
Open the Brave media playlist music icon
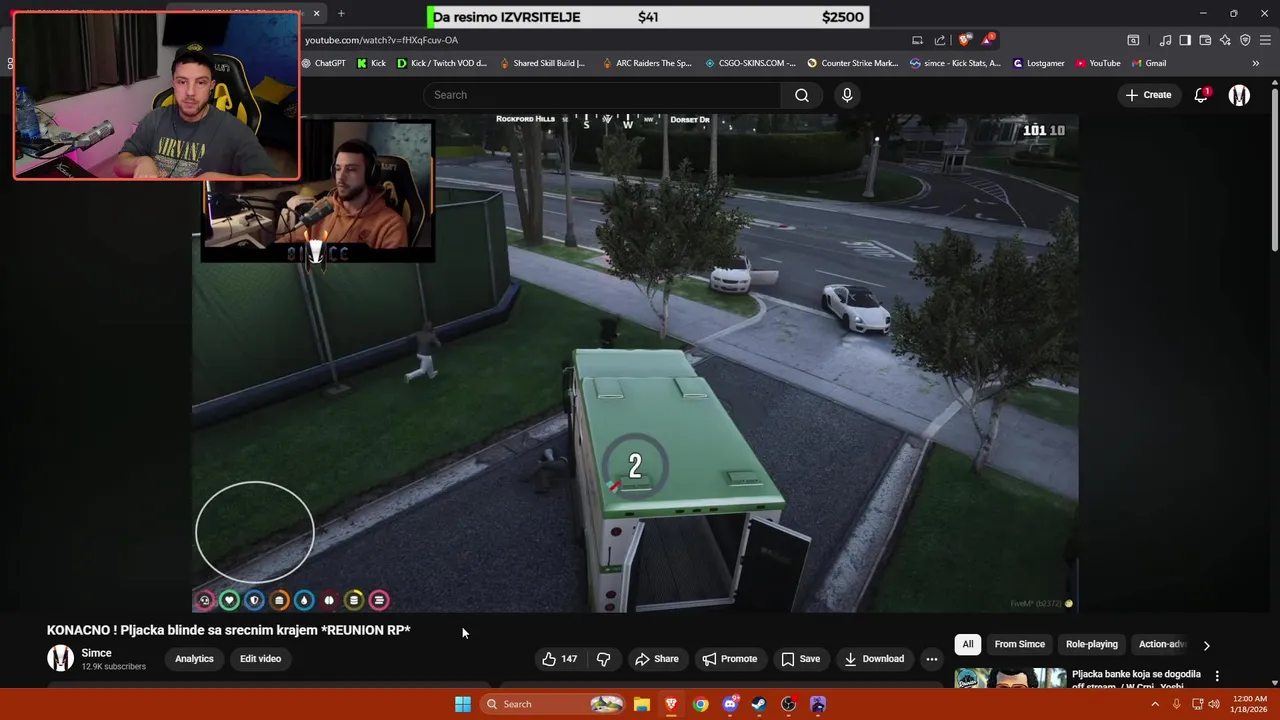(x=1165, y=40)
